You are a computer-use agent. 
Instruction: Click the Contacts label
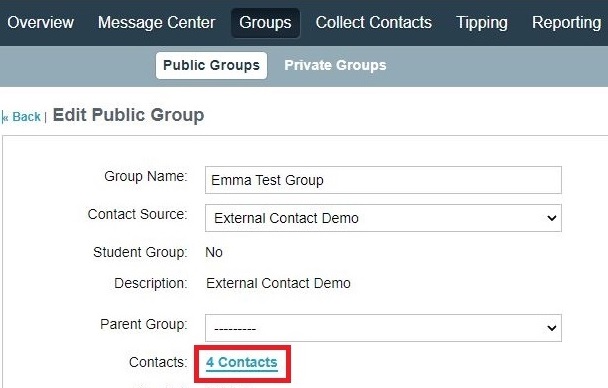pyautogui.click(x=158, y=362)
